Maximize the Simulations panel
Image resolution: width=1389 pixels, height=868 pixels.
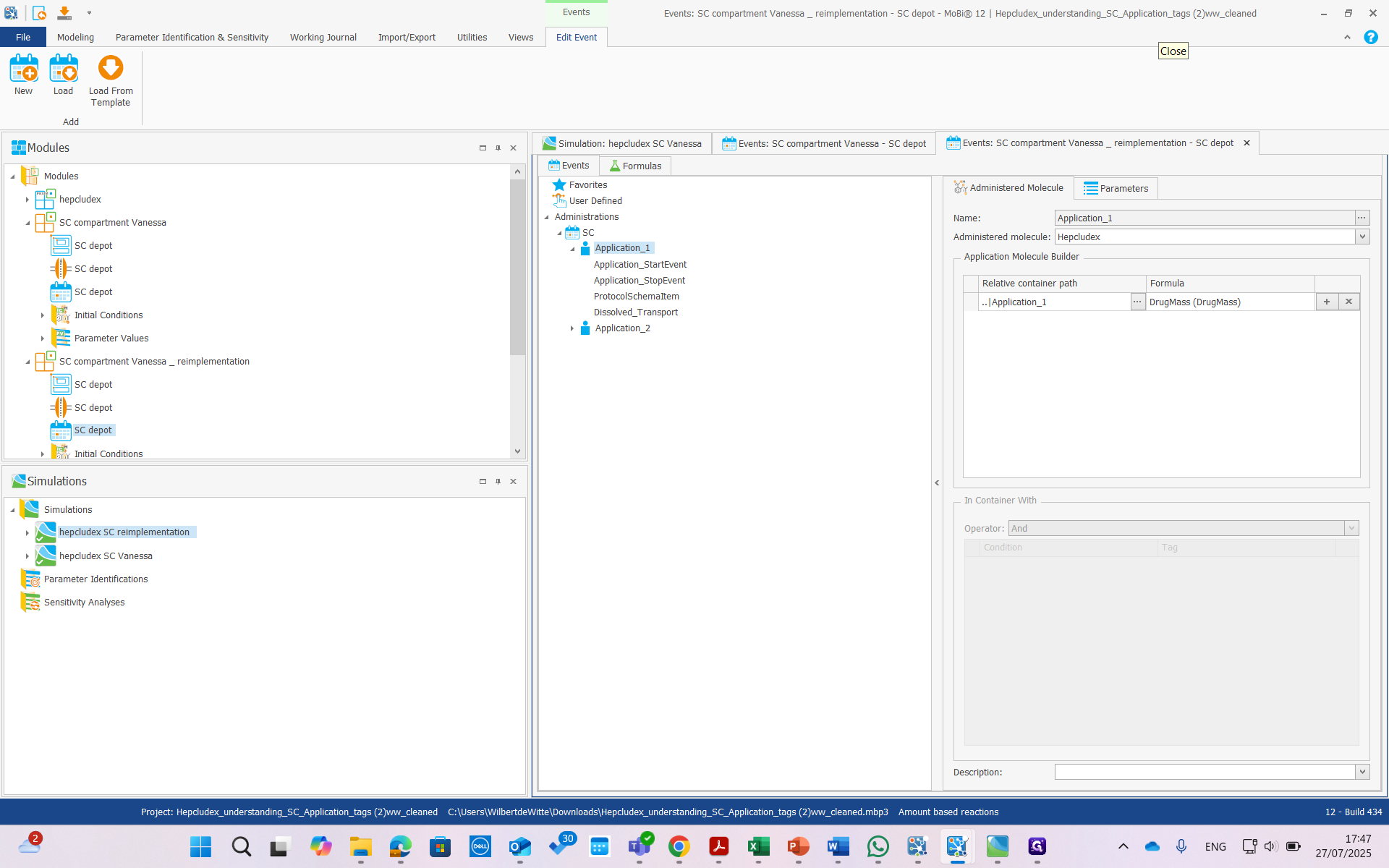[x=483, y=482]
